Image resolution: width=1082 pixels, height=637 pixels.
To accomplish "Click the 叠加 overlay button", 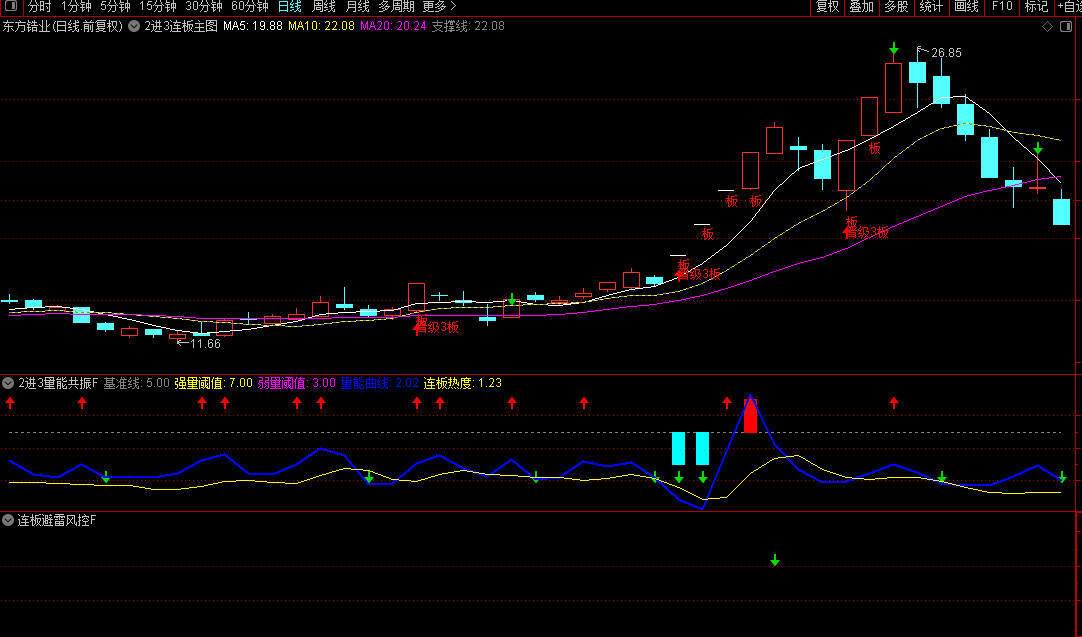I will click(862, 6).
